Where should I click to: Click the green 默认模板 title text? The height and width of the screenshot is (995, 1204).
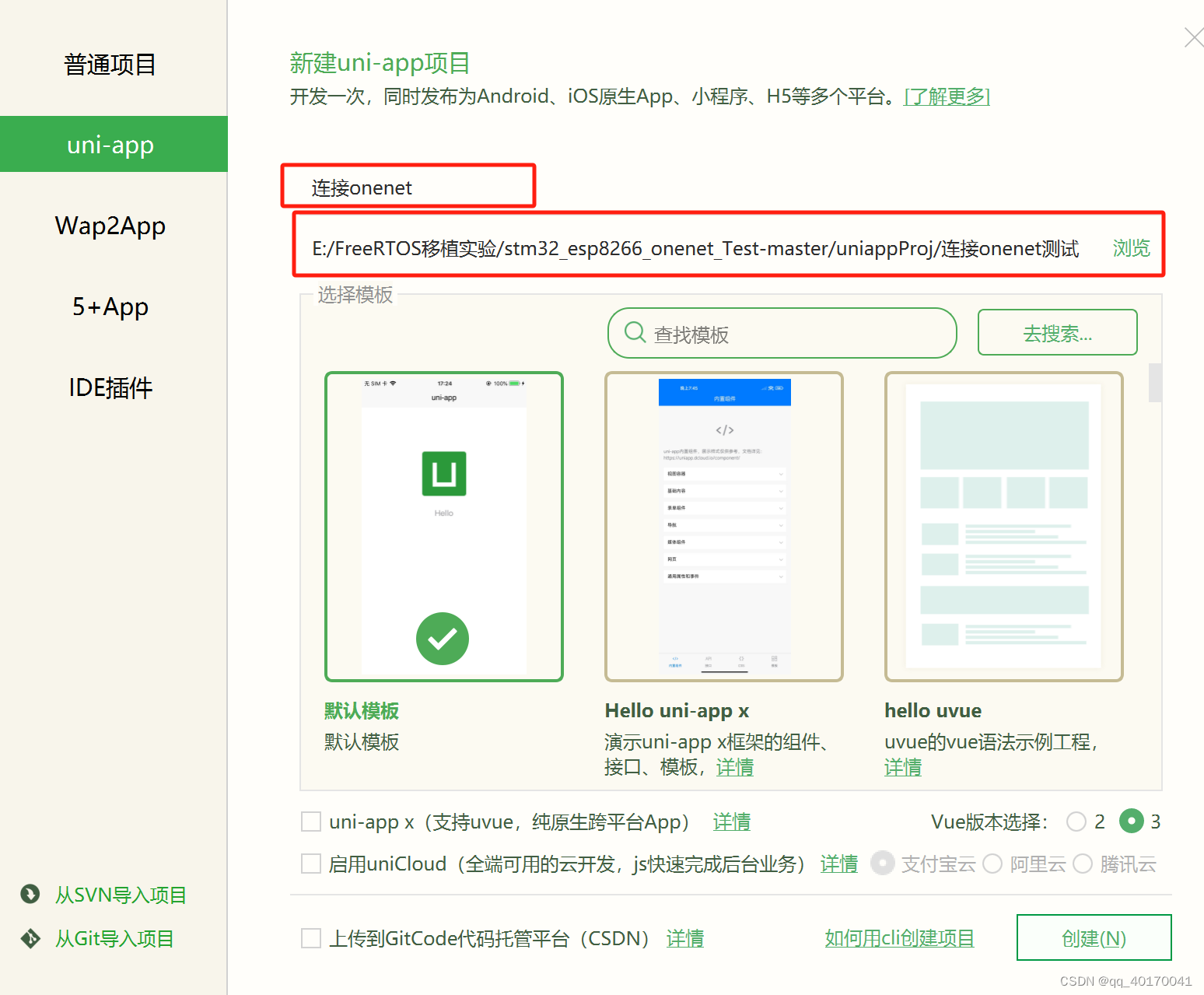tap(362, 710)
